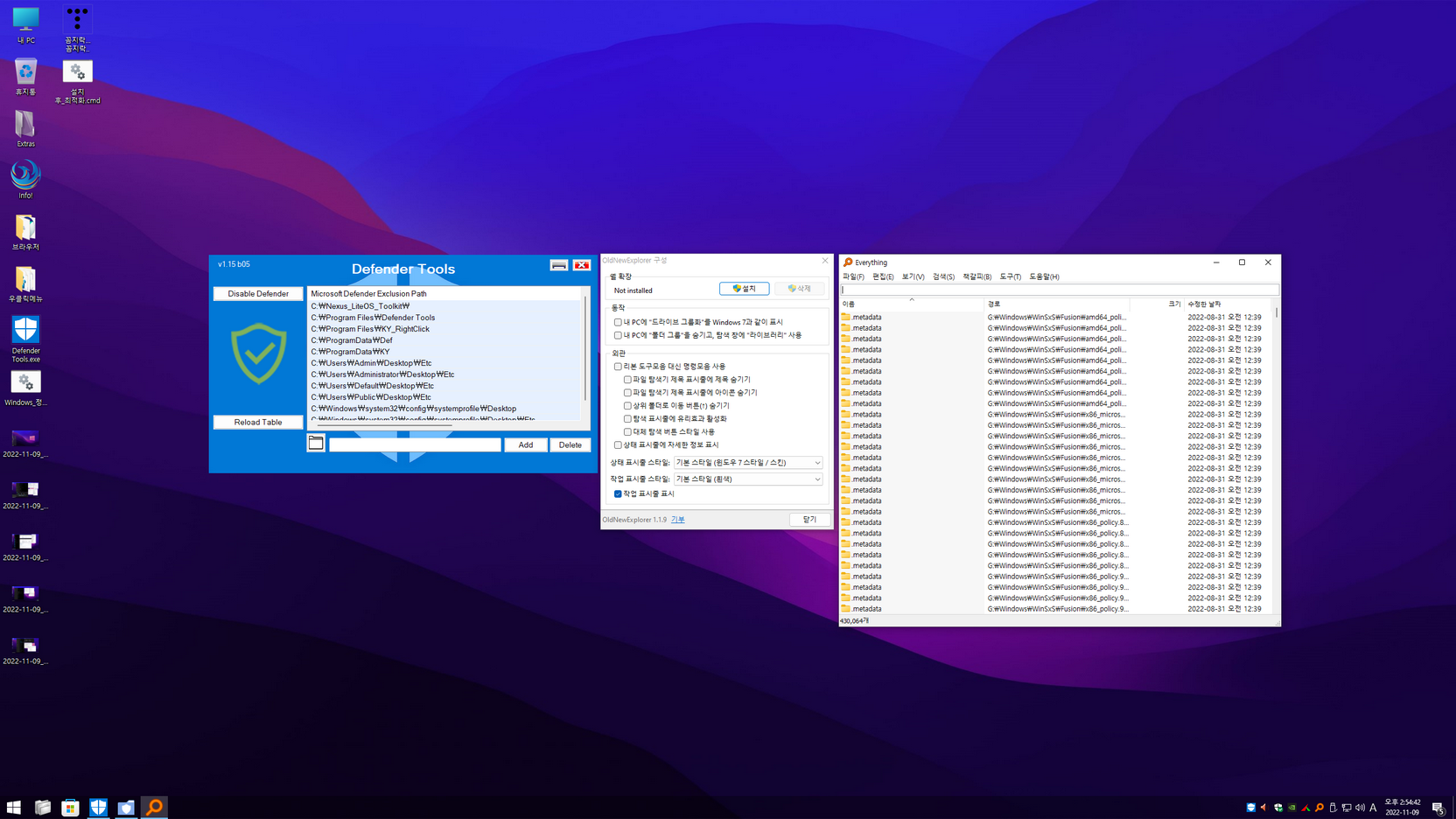The image size is (1456, 819).
Task: Select the 설치 후_최적화.cmd desktop file
Action: 77,81
